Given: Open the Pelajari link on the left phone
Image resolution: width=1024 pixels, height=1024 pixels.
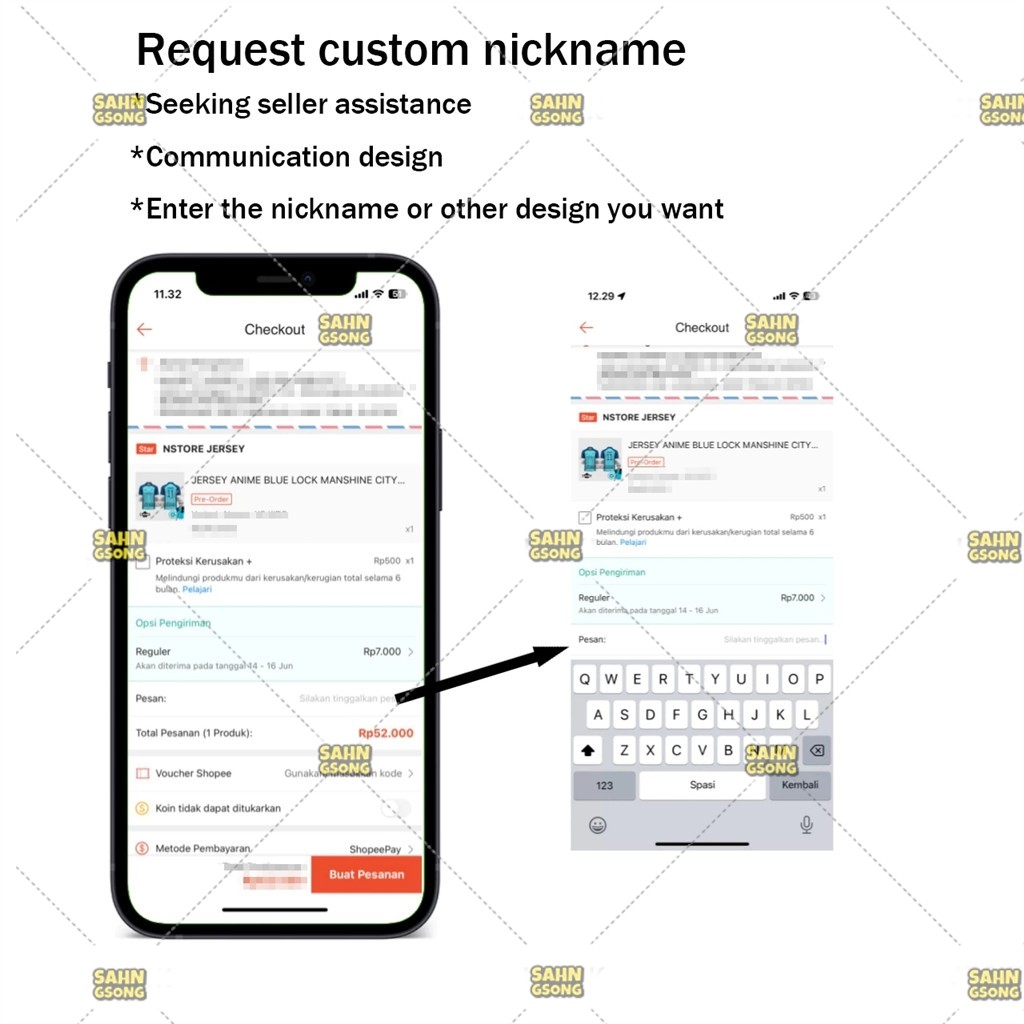Looking at the screenshot, I should click(197, 590).
